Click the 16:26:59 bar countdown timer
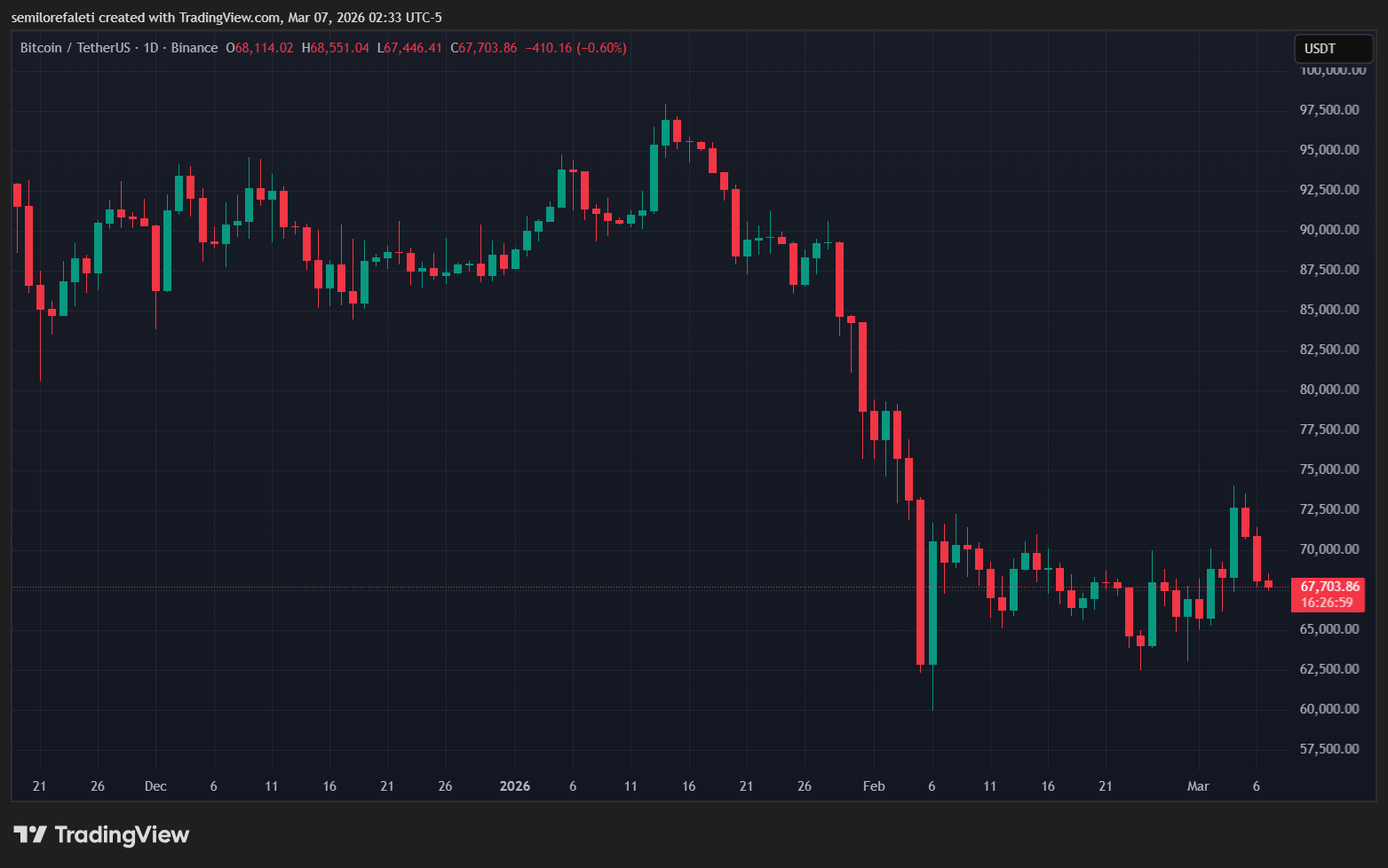The image size is (1388, 868). (x=1327, y=600)
